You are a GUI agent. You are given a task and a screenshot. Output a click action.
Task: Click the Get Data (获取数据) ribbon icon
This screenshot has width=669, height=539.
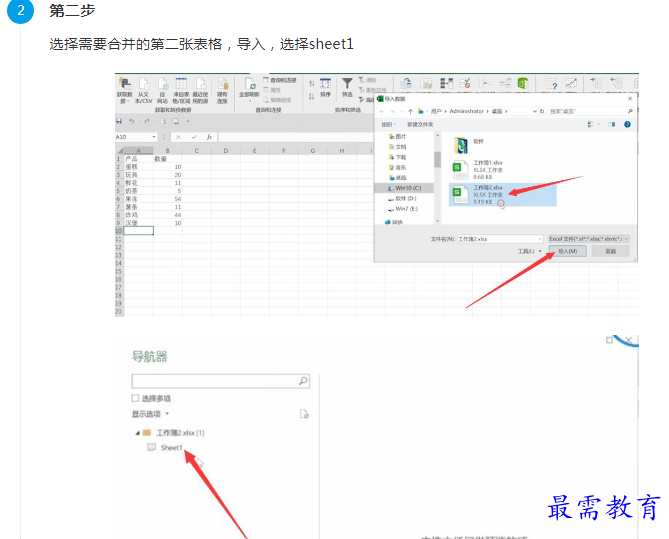click(x=125, y=90)
